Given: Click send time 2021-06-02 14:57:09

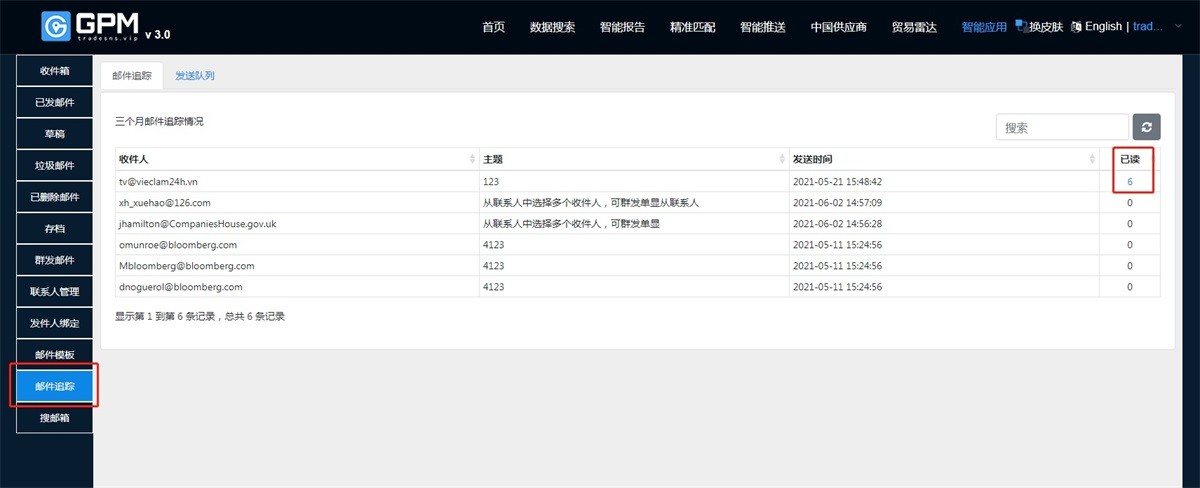Looking at the screenshot, I should pyautogui.click(x=837, y=202).
